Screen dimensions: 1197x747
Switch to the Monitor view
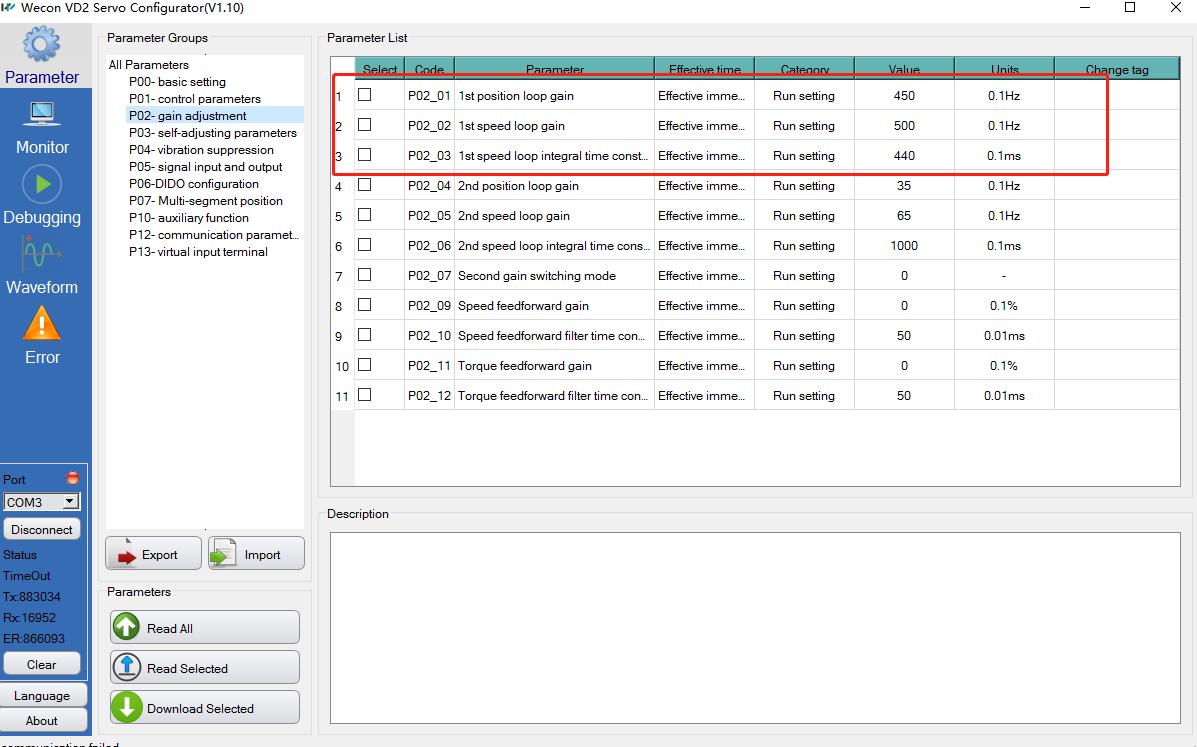coord(42,115)
